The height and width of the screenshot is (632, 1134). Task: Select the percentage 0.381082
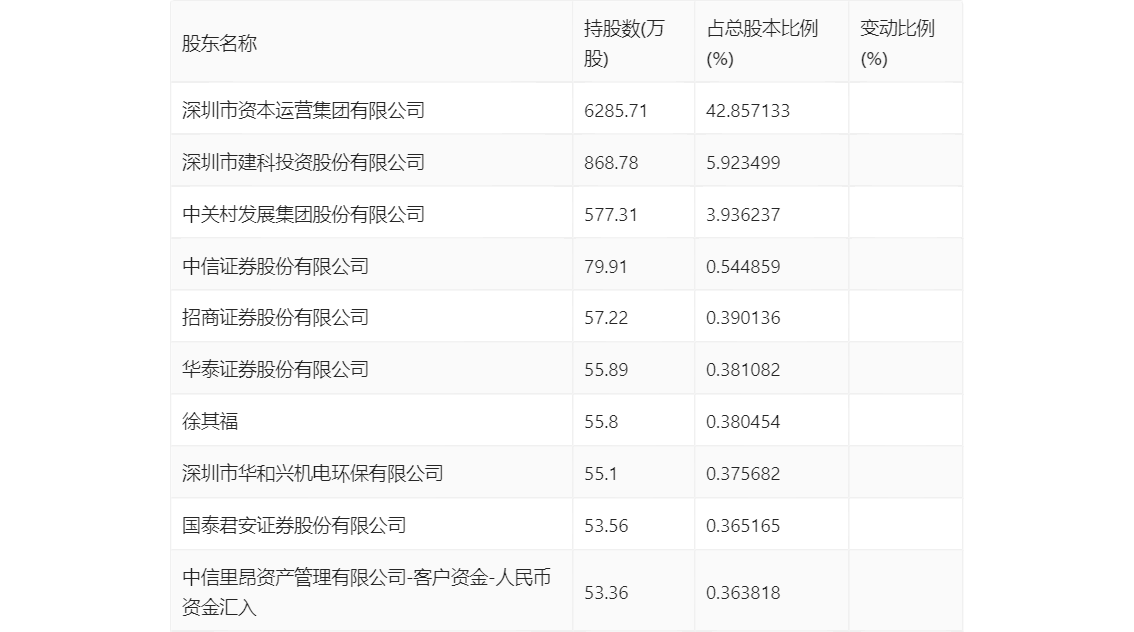point(743,370)
